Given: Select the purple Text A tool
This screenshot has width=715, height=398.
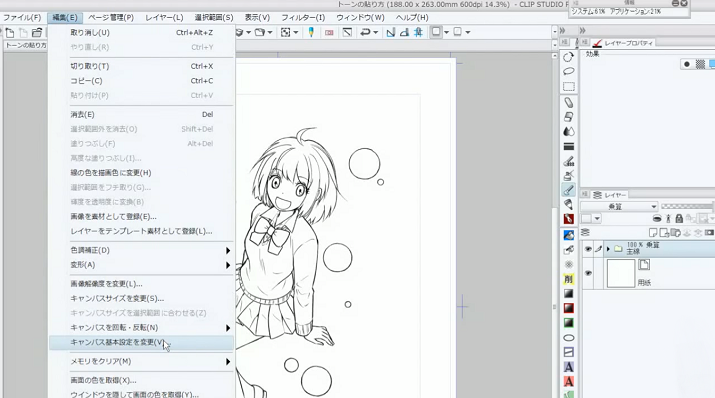Looking at the screenshot, I should pos(568,367).
